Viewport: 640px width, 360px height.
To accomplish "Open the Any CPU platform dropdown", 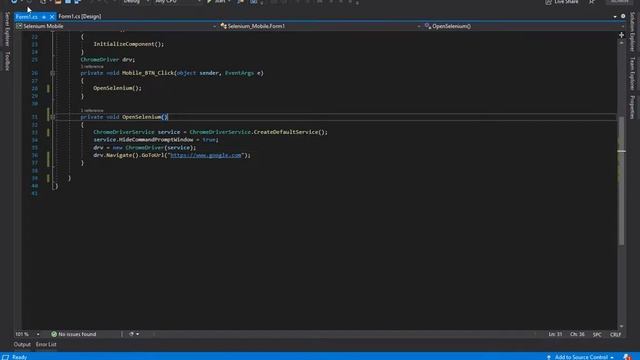I will (x=177, y=2).
